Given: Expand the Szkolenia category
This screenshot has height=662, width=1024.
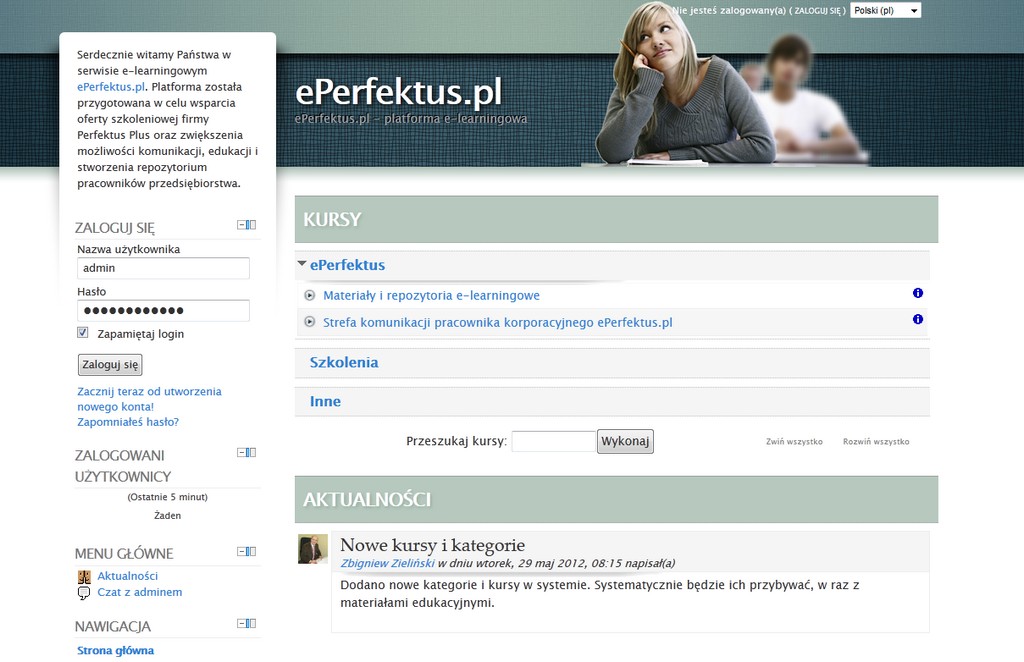Looking at the screenshot, I should tap(344, 362).
